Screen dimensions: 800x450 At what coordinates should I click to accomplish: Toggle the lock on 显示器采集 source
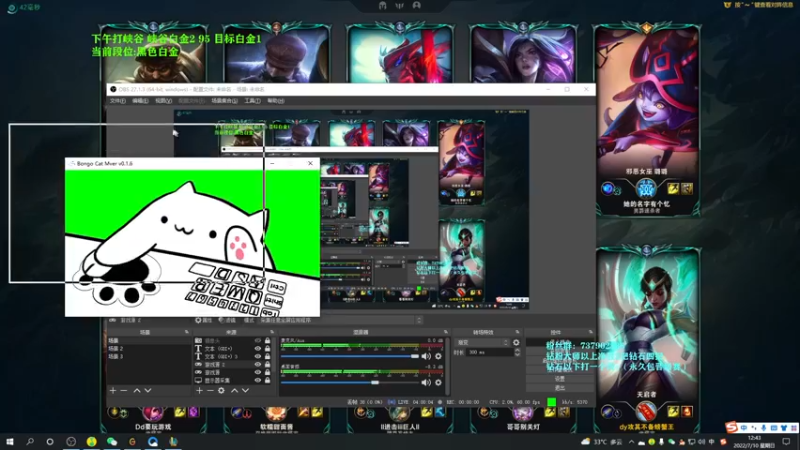[267, 380]
